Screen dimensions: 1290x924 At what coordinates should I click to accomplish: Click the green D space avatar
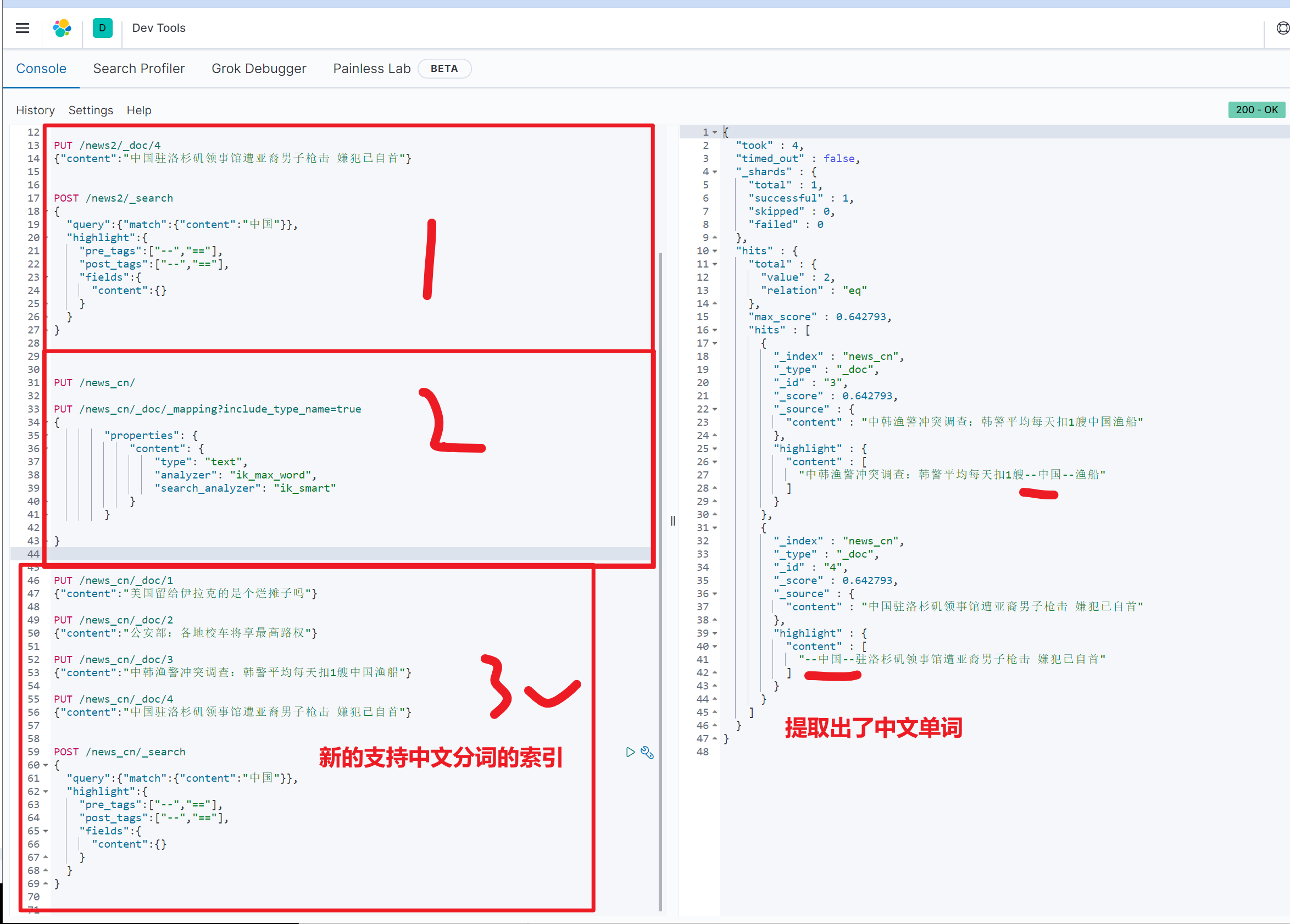point(102,28)
